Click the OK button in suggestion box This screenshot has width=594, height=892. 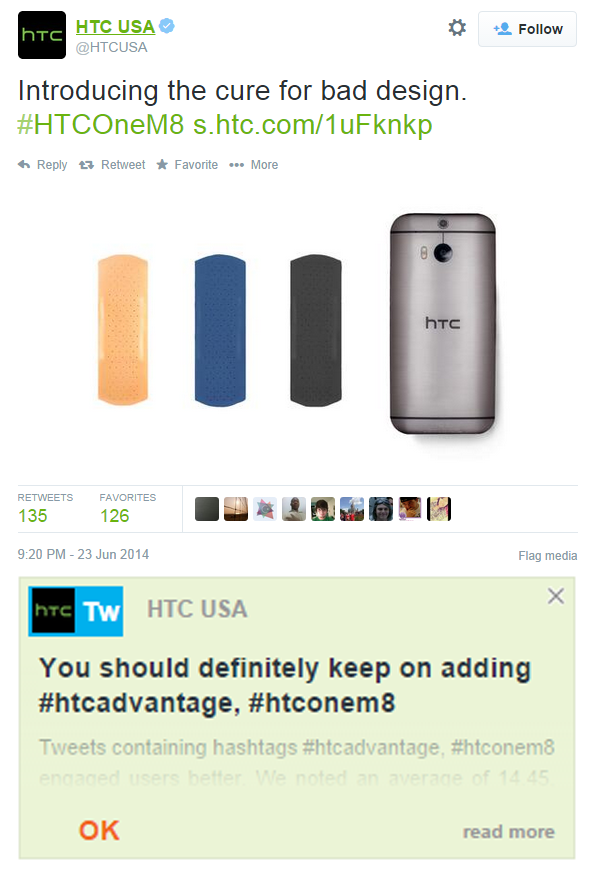pos(99,831)
